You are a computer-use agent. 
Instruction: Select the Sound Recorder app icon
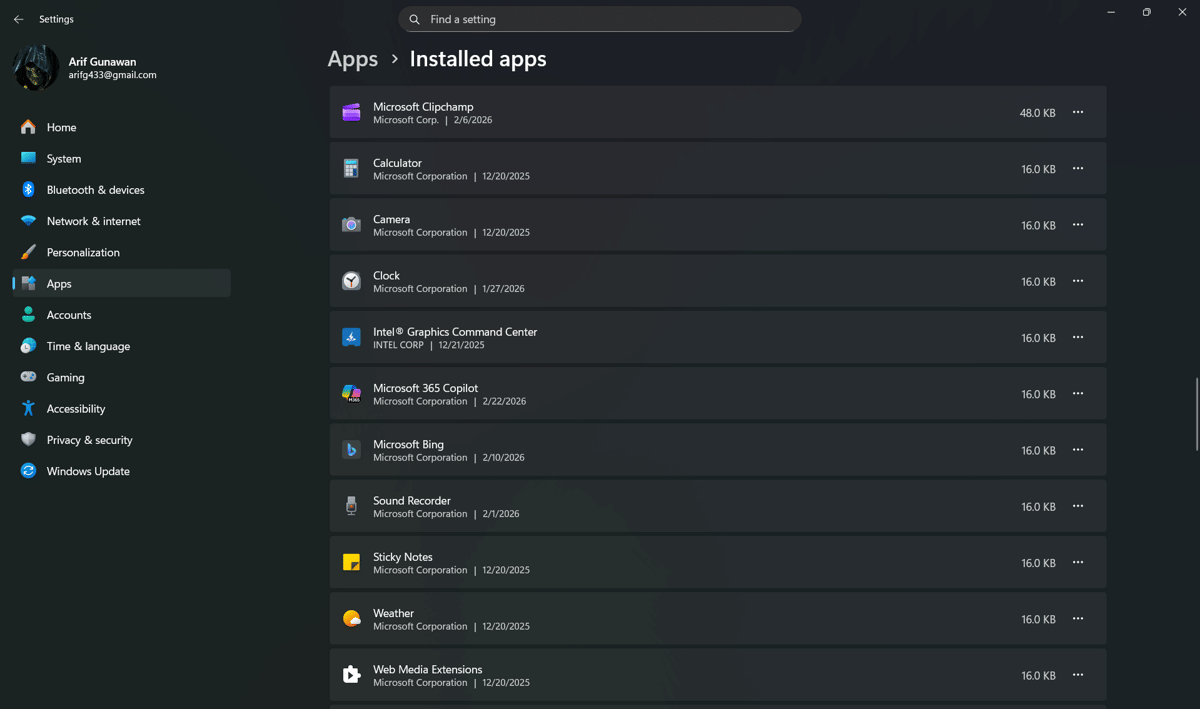(x=351, y=506)
